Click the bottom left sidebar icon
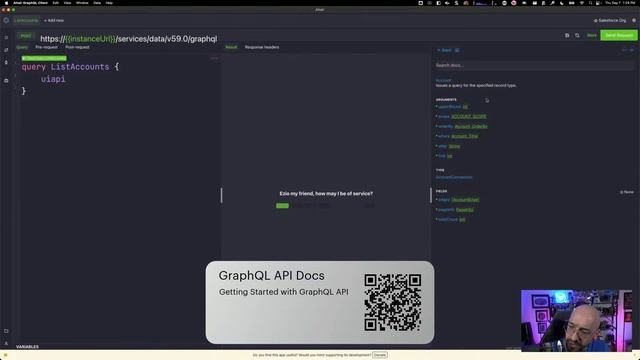Viewport: 640px width, 360px height. (x=6, y=343)
